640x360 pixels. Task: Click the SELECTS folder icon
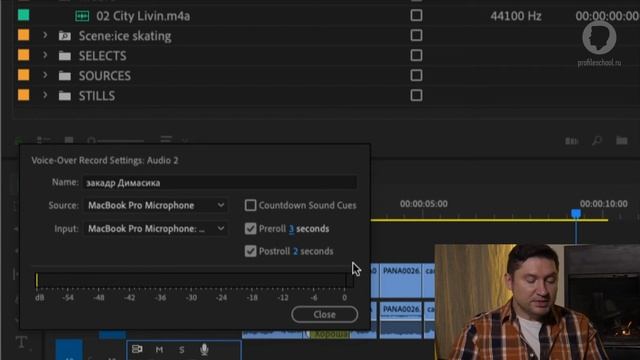tap(64, 56)
